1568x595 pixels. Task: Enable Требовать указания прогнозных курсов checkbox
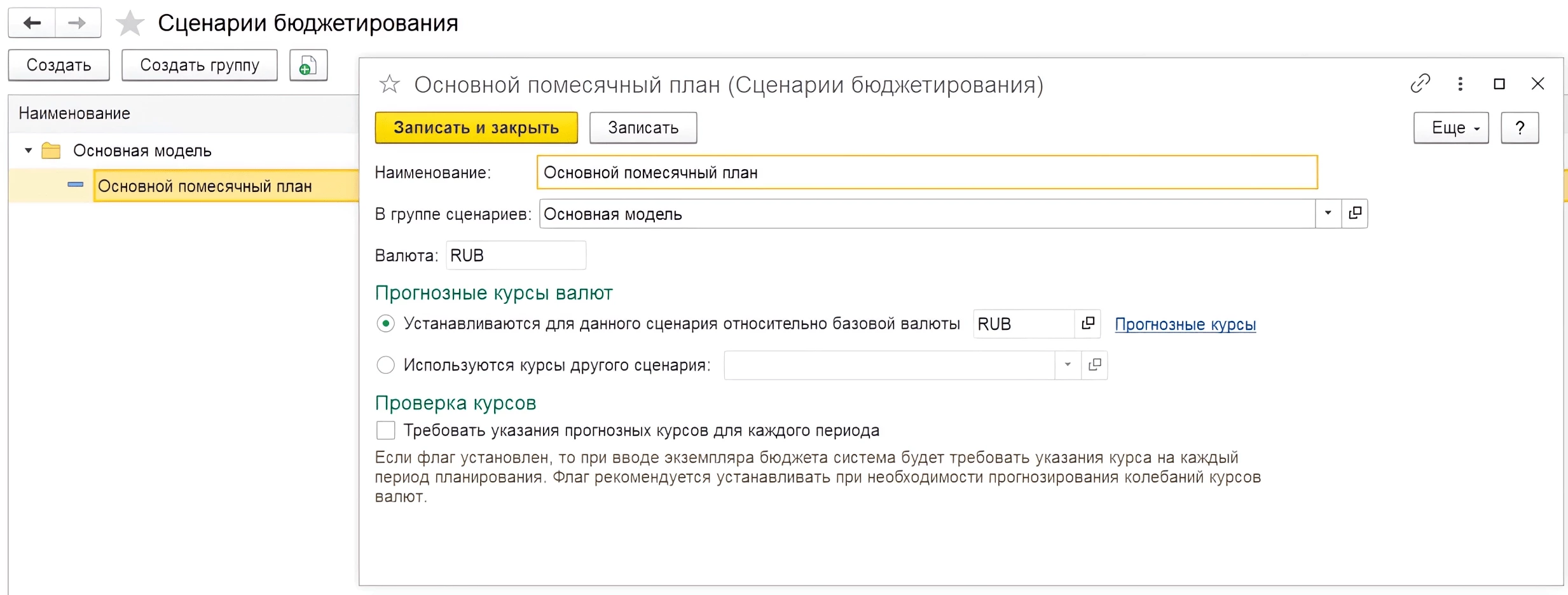coord(385,430)
